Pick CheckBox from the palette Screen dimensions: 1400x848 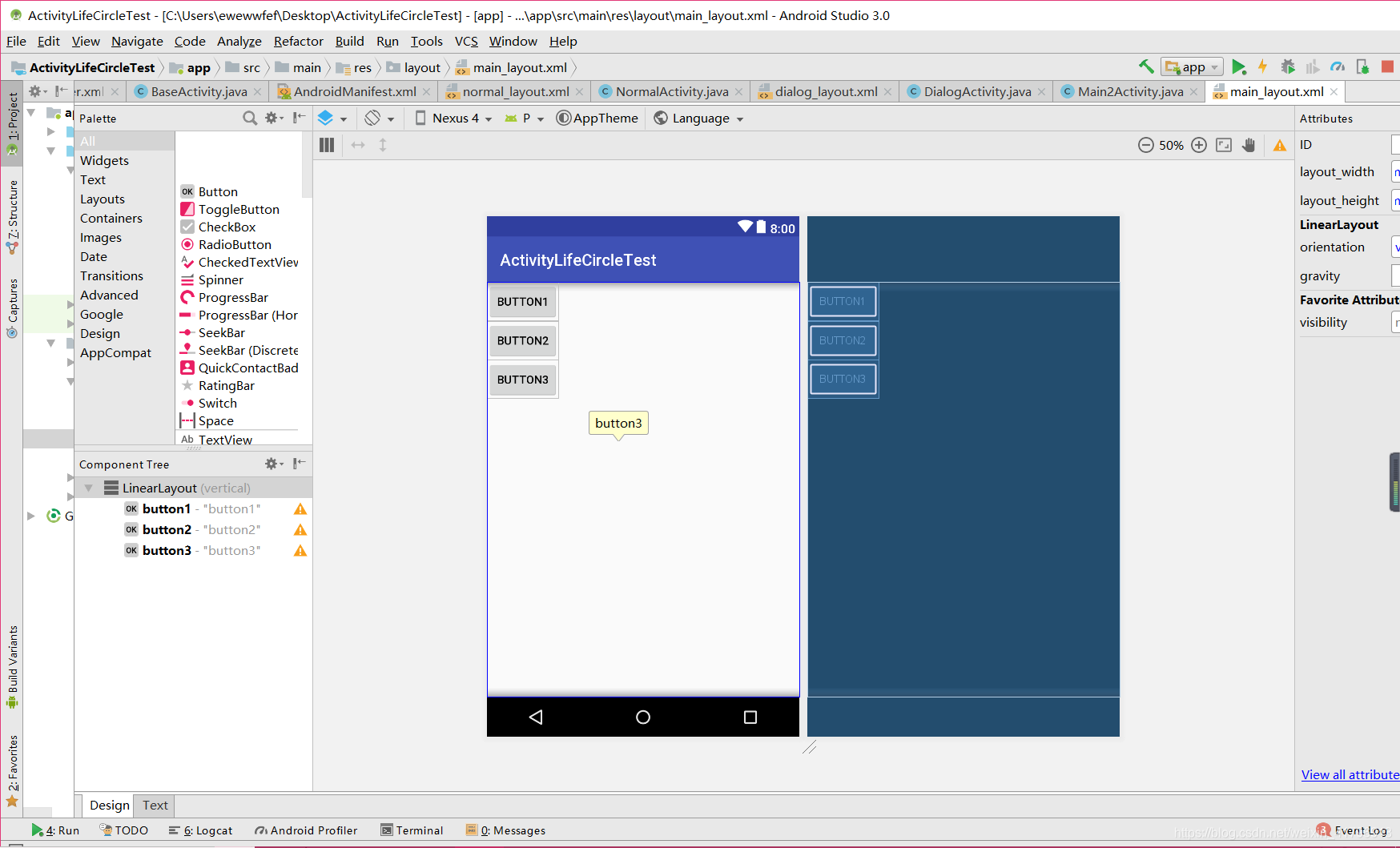pos(227,227)
